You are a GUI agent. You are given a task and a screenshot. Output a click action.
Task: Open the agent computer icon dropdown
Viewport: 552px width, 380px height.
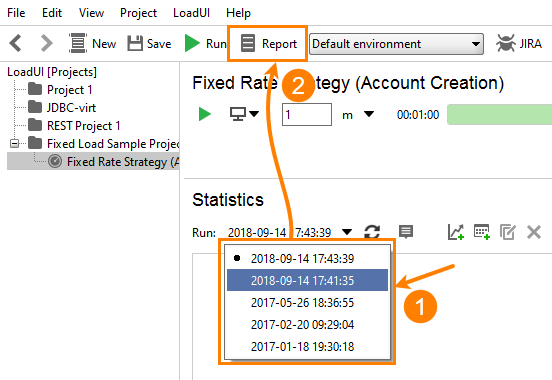(x=244, y=114)
